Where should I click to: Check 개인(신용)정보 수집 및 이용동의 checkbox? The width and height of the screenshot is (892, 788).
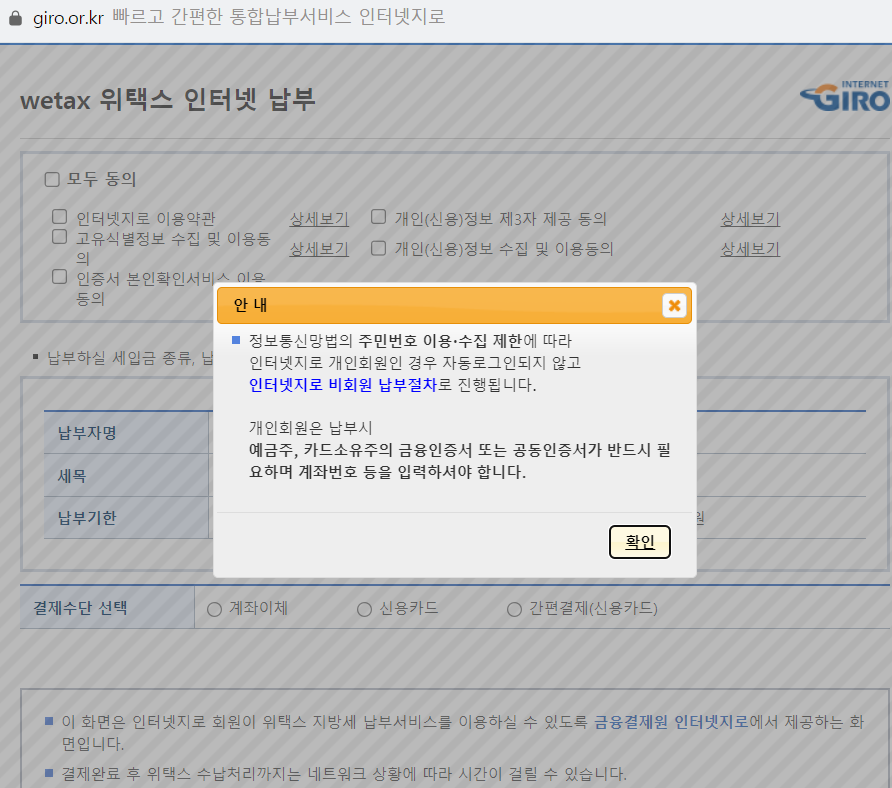click(378, 248)
